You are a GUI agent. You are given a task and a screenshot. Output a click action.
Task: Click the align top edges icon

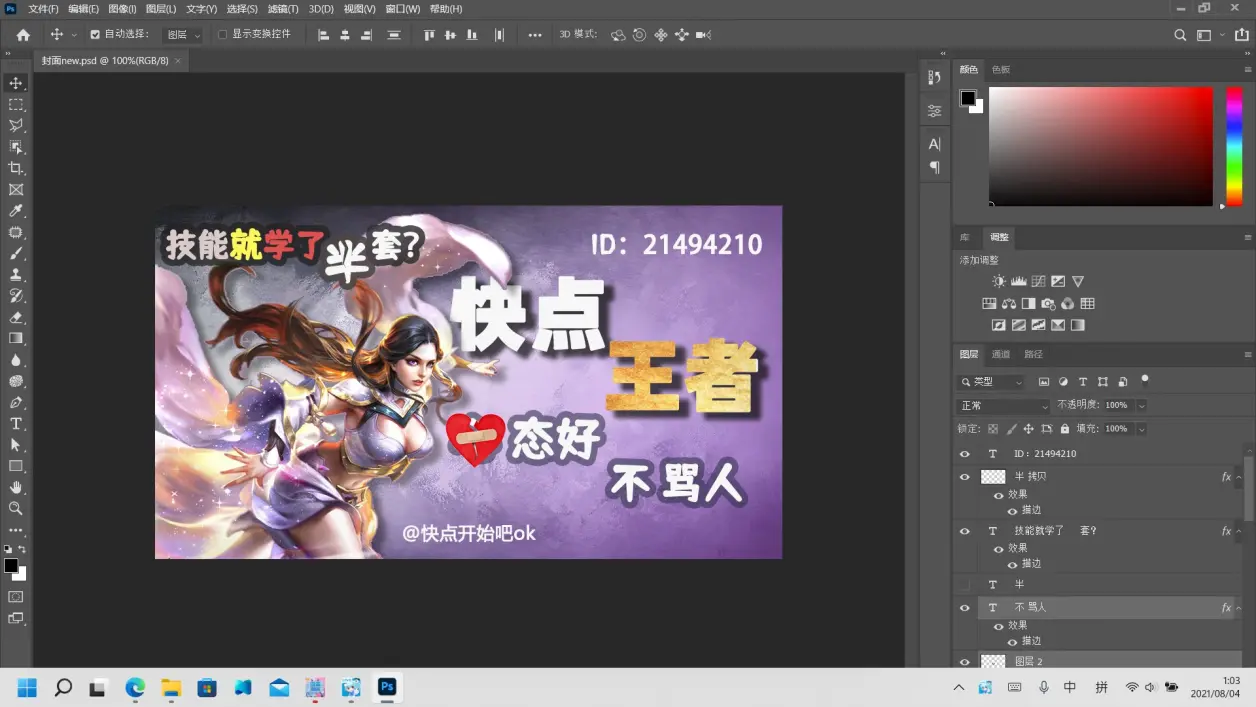click(429, 35)
